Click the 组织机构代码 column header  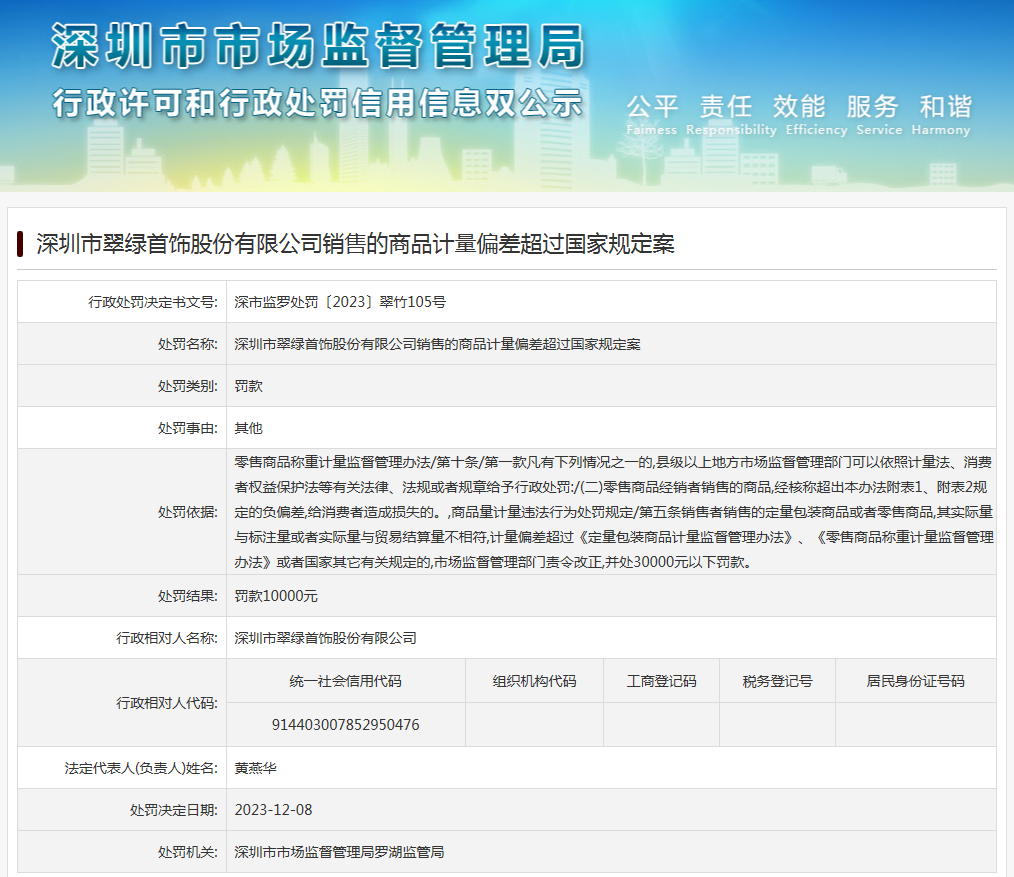point(534,681)
